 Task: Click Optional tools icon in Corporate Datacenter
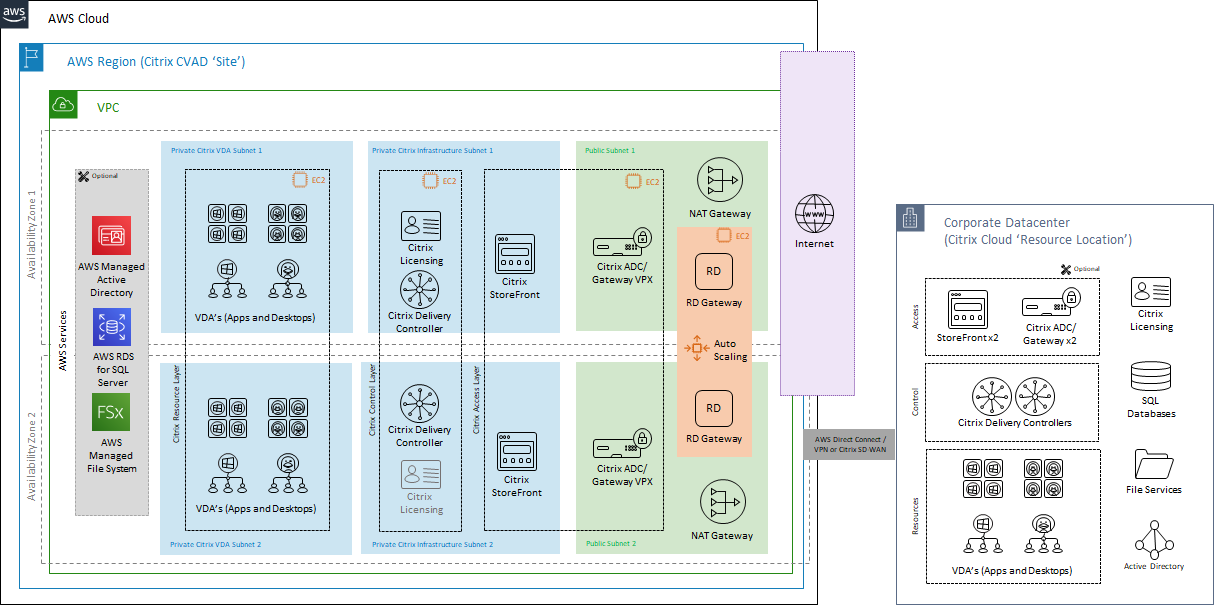pyautogui.click(x=1065, y=269)
